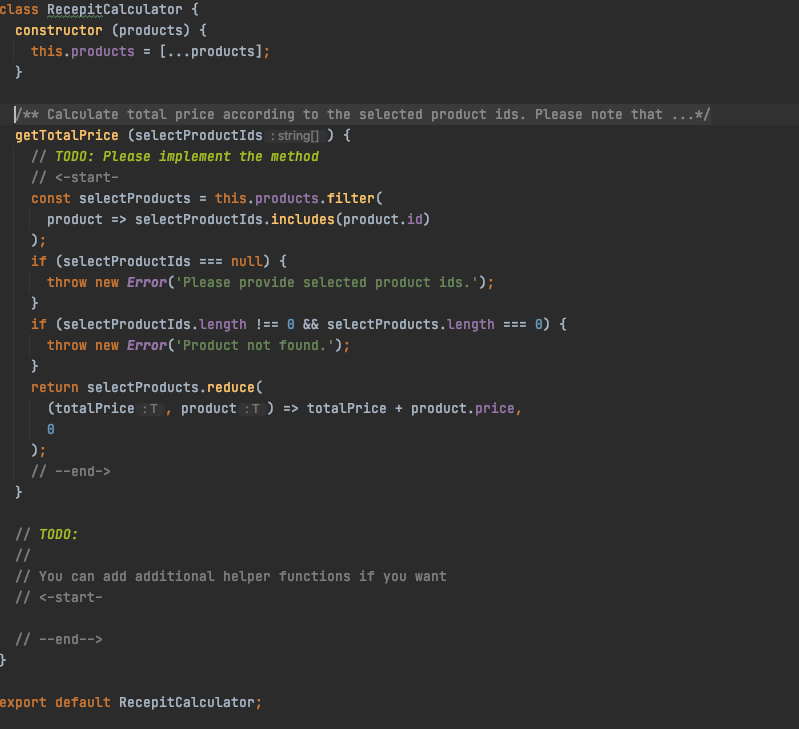The height and width of the screenshot is (729, 799).
Task: Click the '+' operator in totalPrice + product.price
Action: [x=398, y=409]
